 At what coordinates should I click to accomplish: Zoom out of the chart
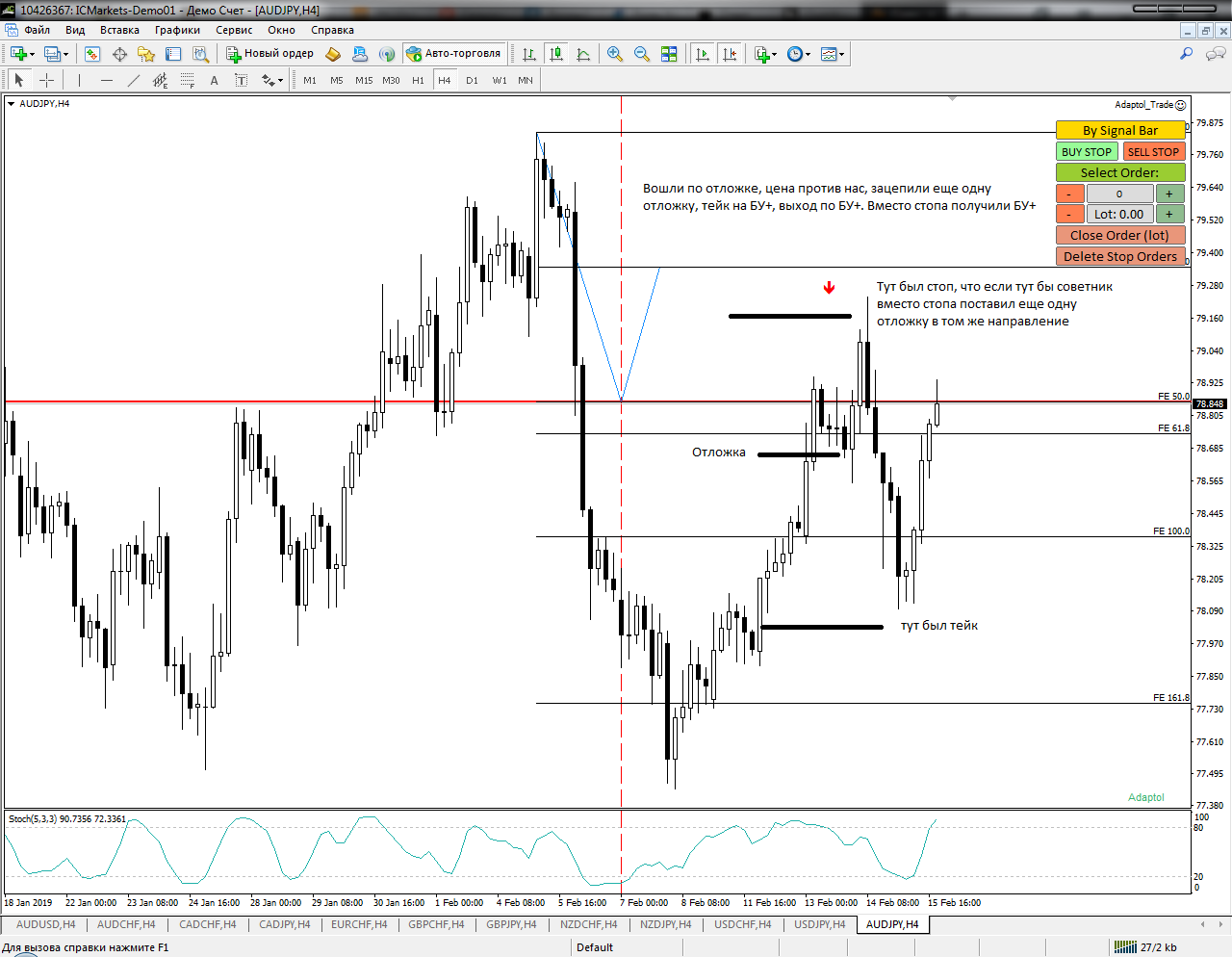coord(642,54)
